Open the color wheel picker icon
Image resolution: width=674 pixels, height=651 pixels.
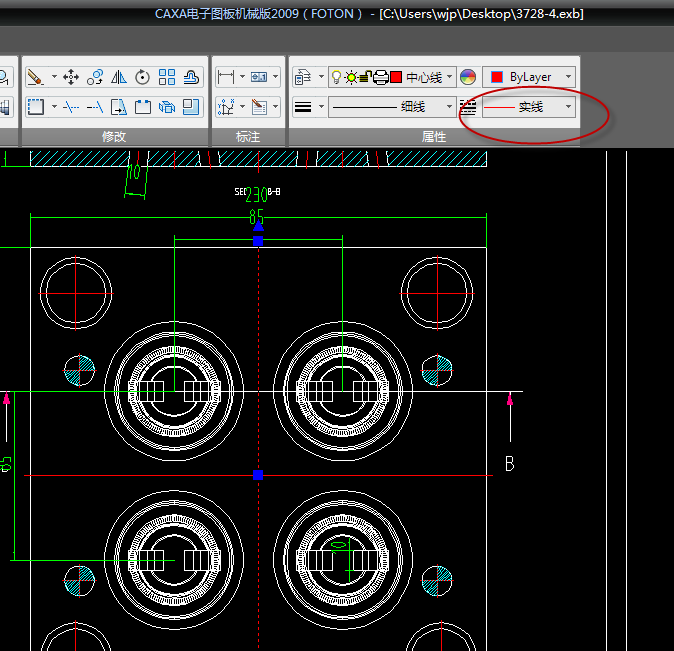point(468,77)
